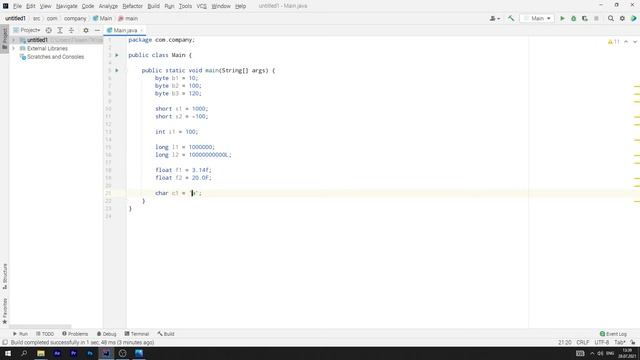Go to previous highlighted error arrow
Viewport: 640px width, 360px height.
tap(626, 42)
